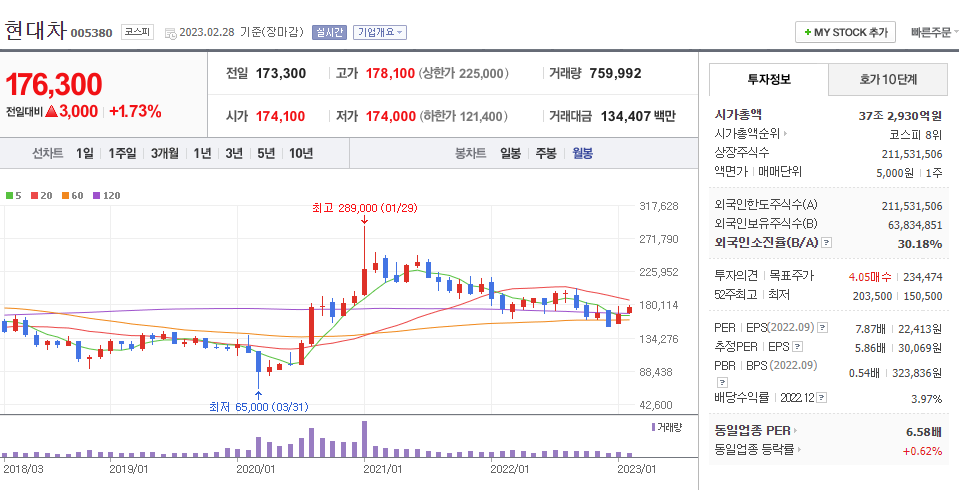Click the PER EPS(2022.09) help icon
Viewport: 959px width, 490px height.
823,328
